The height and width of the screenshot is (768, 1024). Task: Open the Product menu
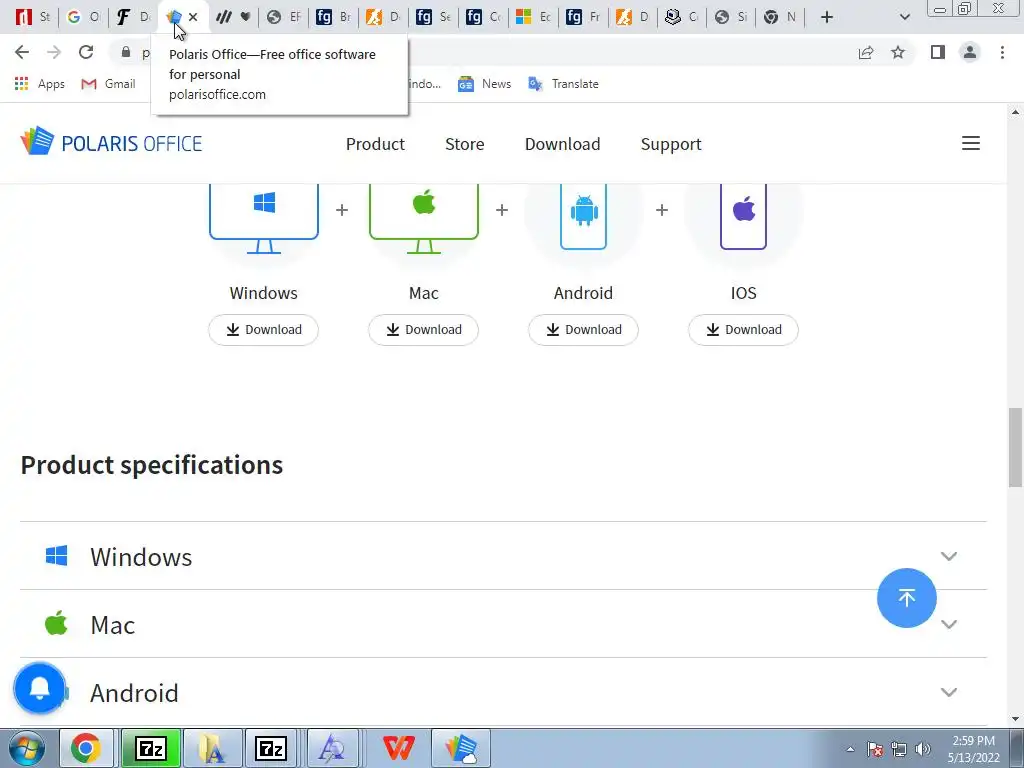(376, 144)
